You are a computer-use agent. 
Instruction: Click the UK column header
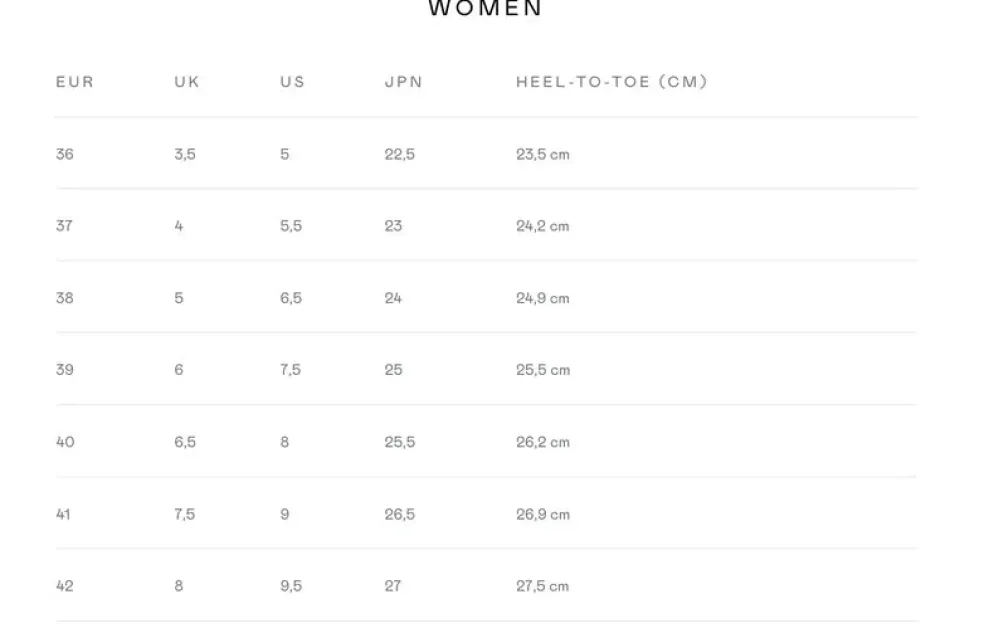pyautogui.click(x=187, y=82)
